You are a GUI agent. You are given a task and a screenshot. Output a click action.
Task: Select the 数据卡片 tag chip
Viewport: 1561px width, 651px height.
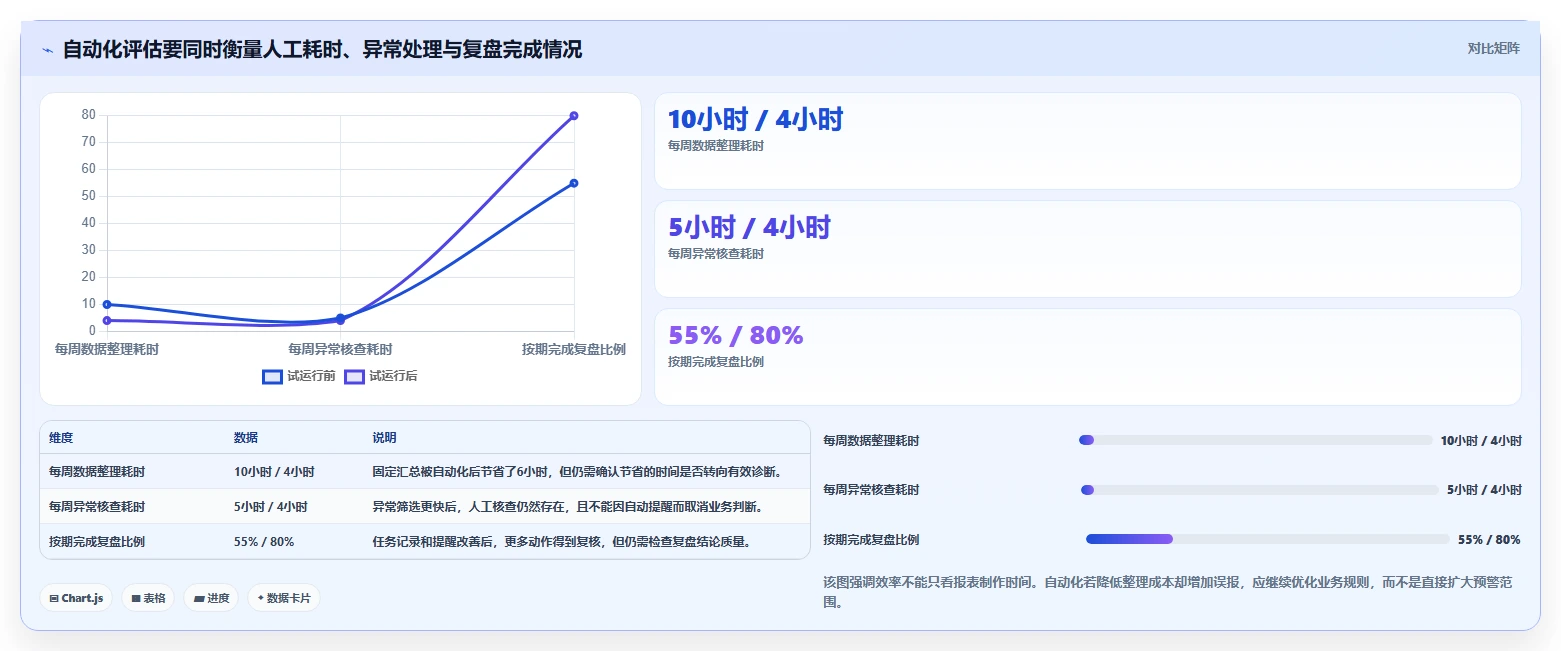click(x=284, y=598)
